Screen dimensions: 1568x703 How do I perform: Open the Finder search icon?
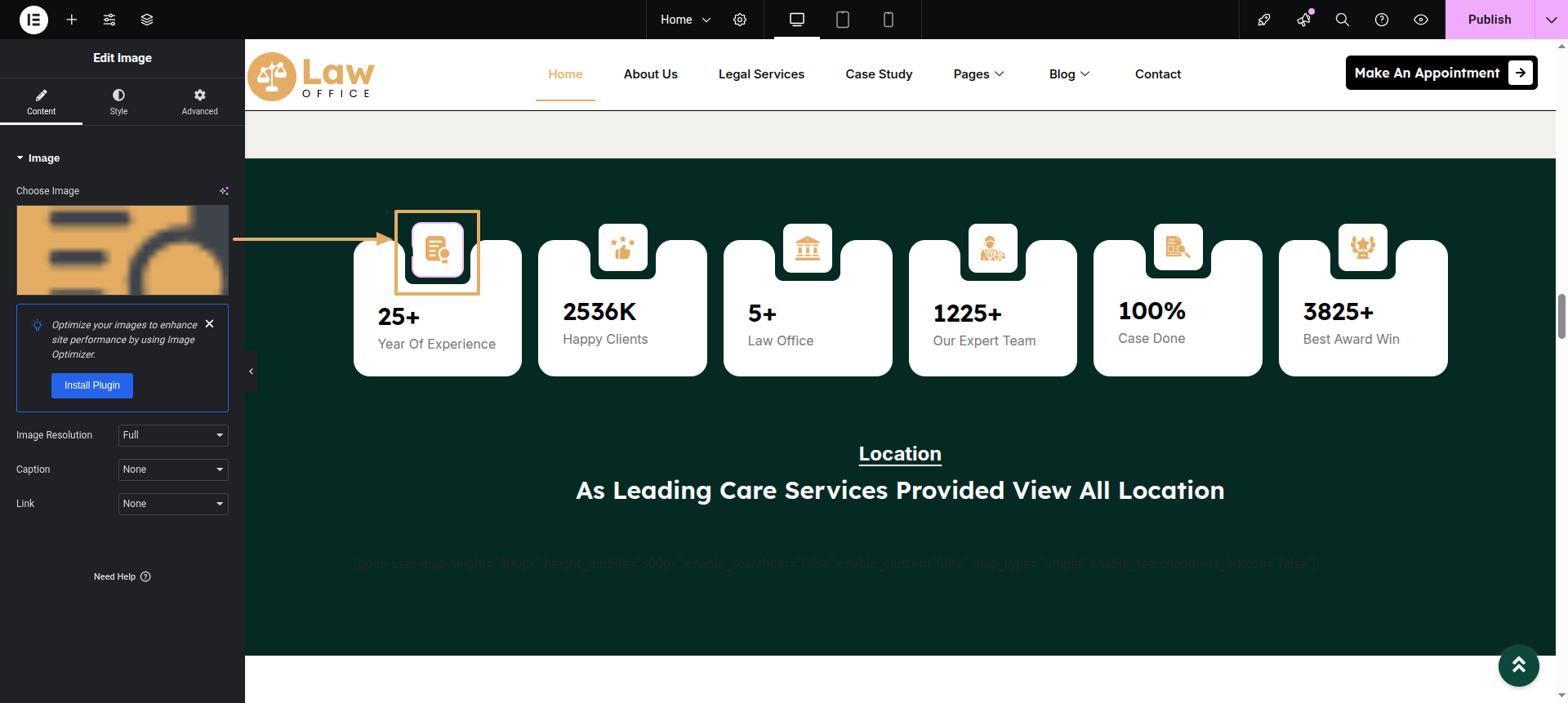click(1342, 20)
